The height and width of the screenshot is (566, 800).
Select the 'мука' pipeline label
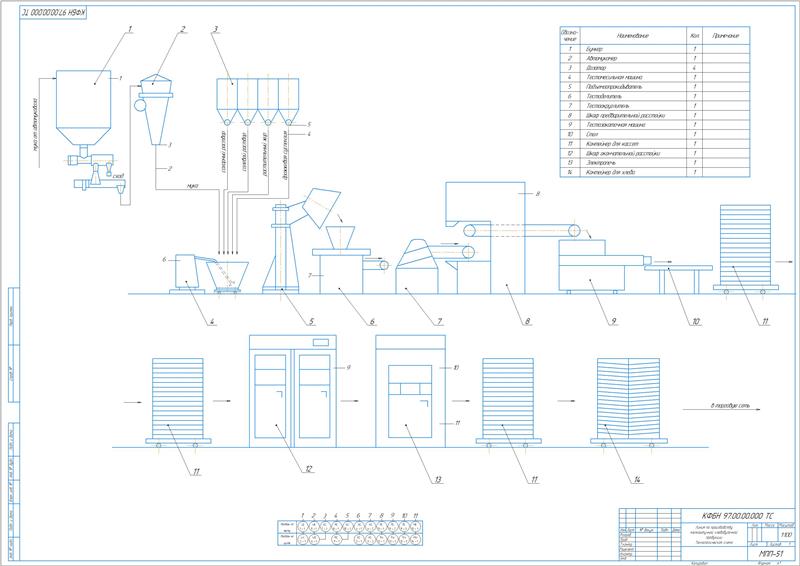pos(192,186)
